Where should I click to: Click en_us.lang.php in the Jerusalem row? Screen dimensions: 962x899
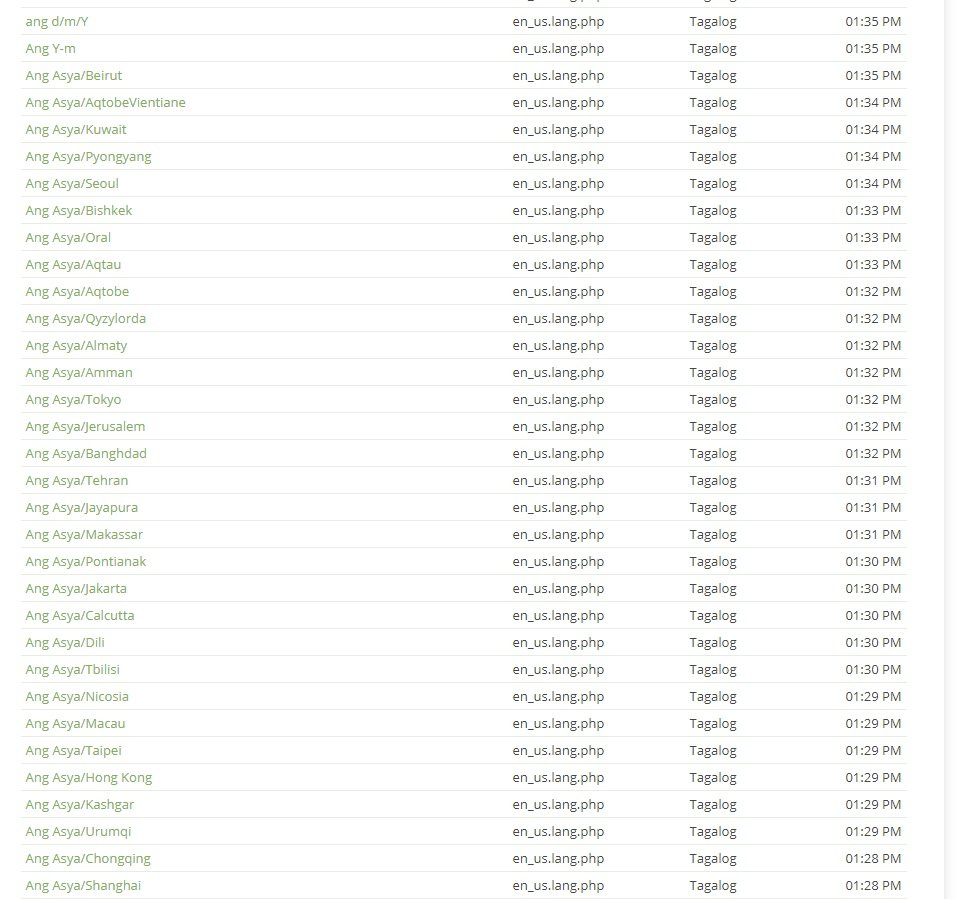(558, 426)
